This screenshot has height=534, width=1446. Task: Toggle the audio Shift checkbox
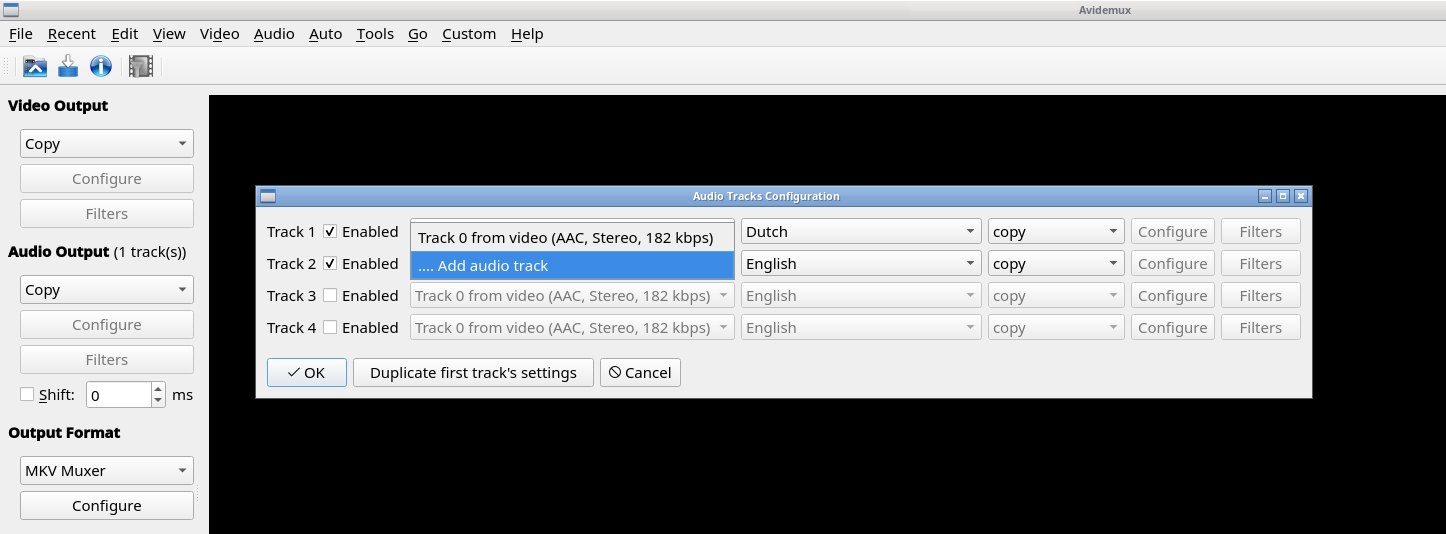coord(27,395)
